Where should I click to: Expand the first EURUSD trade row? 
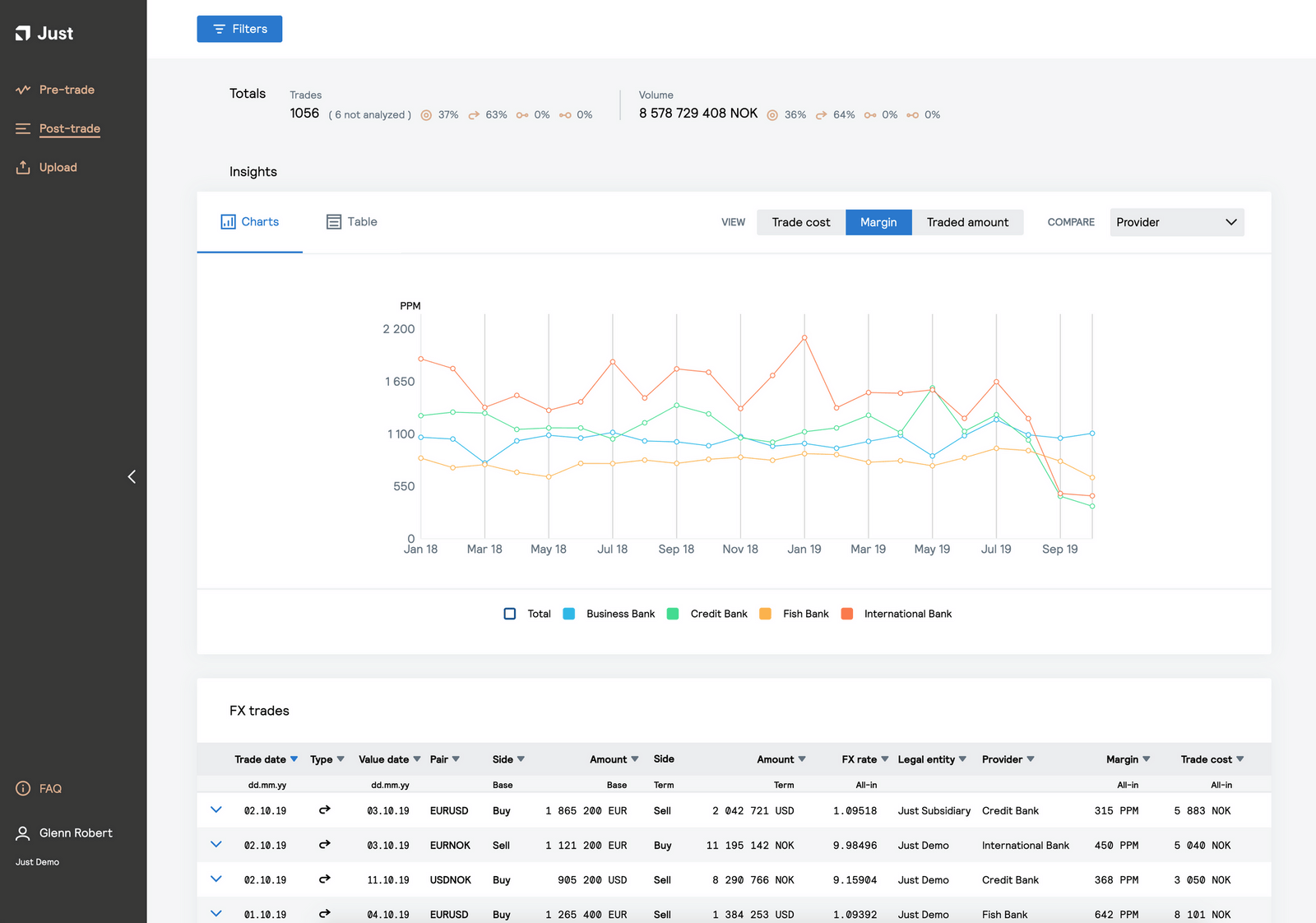point(216,810)
